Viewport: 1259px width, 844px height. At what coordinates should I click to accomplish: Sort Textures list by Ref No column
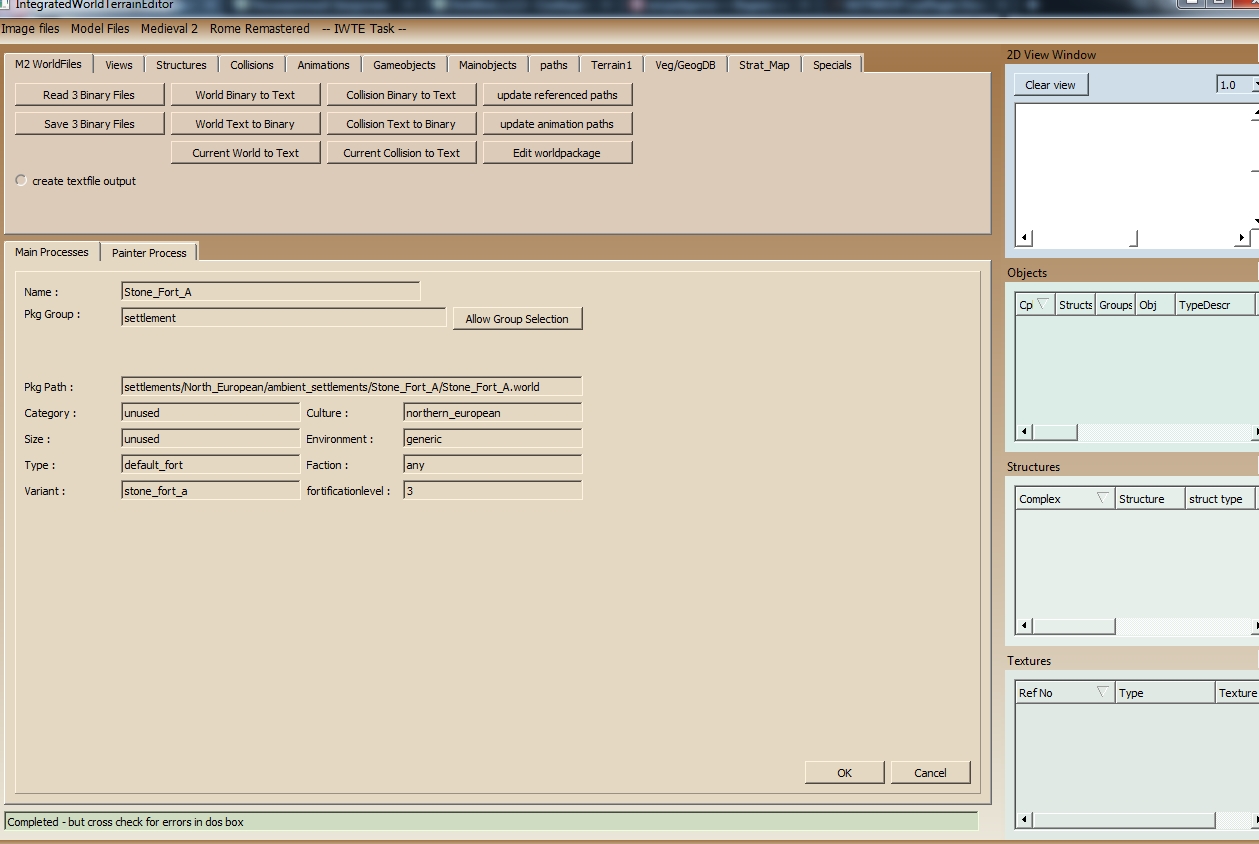1064,693
